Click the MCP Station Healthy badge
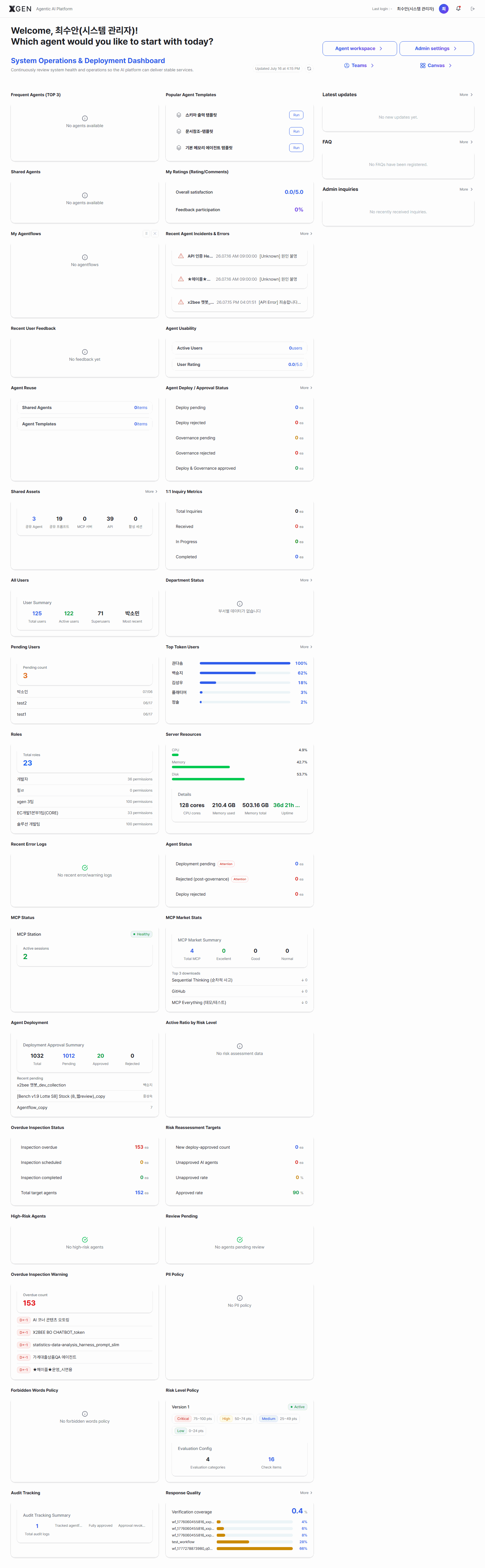The width and height of the screenshot is (485, 1568). [142, 934]
